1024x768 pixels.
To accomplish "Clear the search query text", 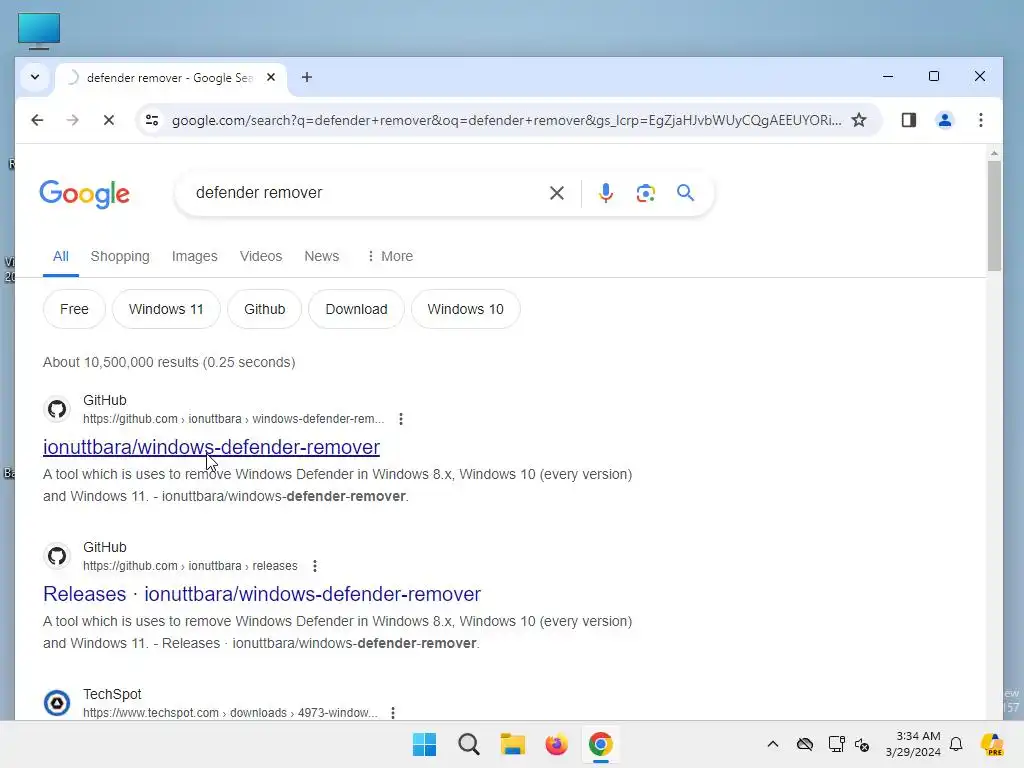I will pyautogui.click(x=556, y=193).
